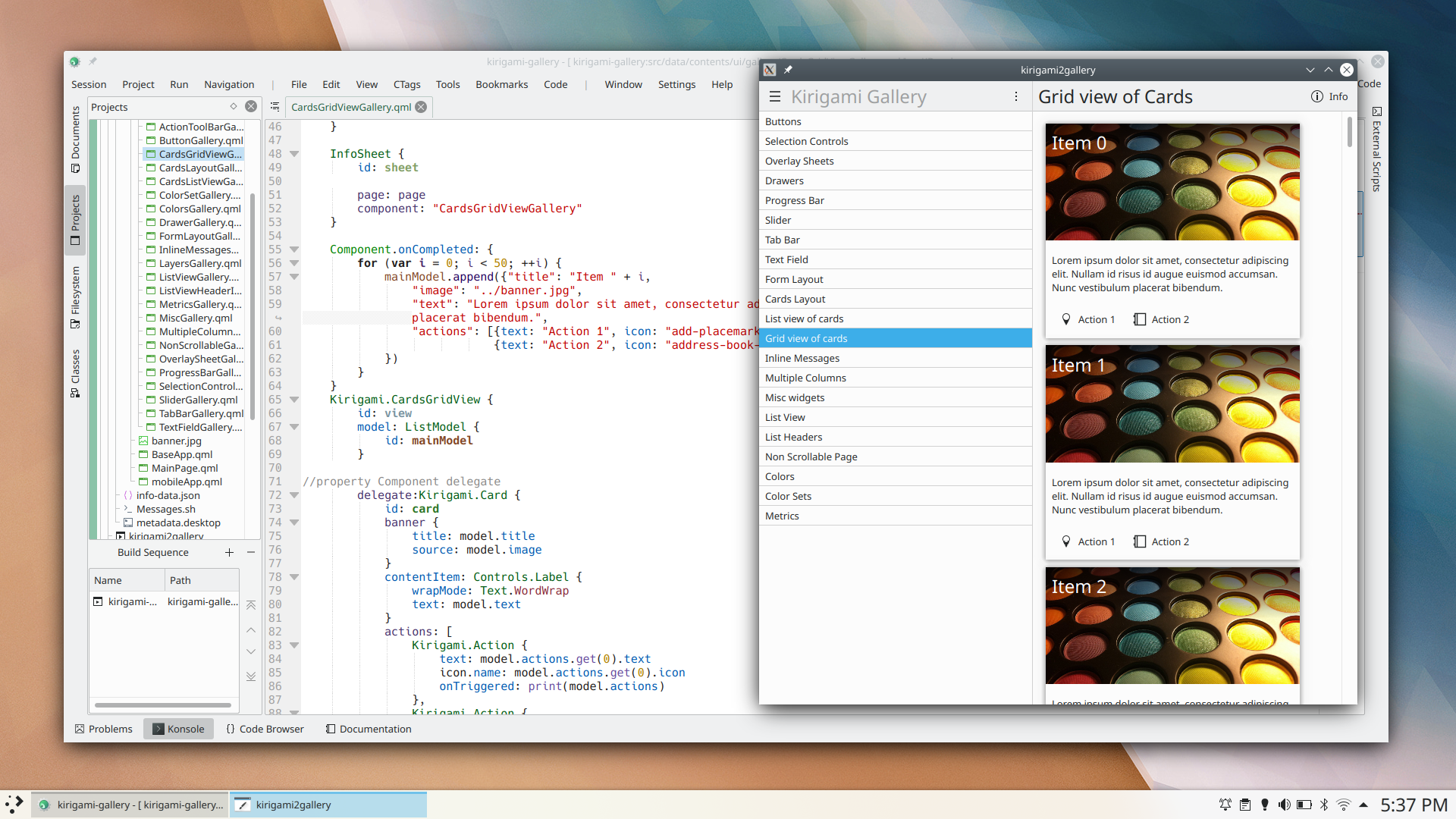The image size is (1456, 819).
Task: Collapse the code fold at line 57
Action: tap(294, 277)
